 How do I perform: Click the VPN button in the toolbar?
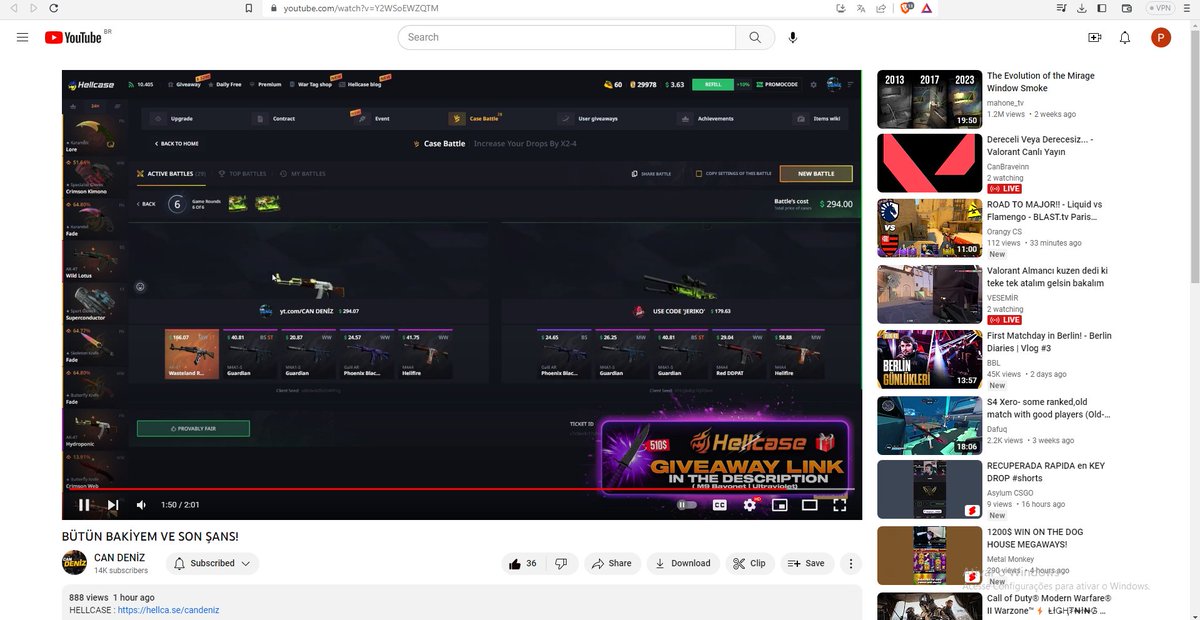click(x=1160, y=8)
